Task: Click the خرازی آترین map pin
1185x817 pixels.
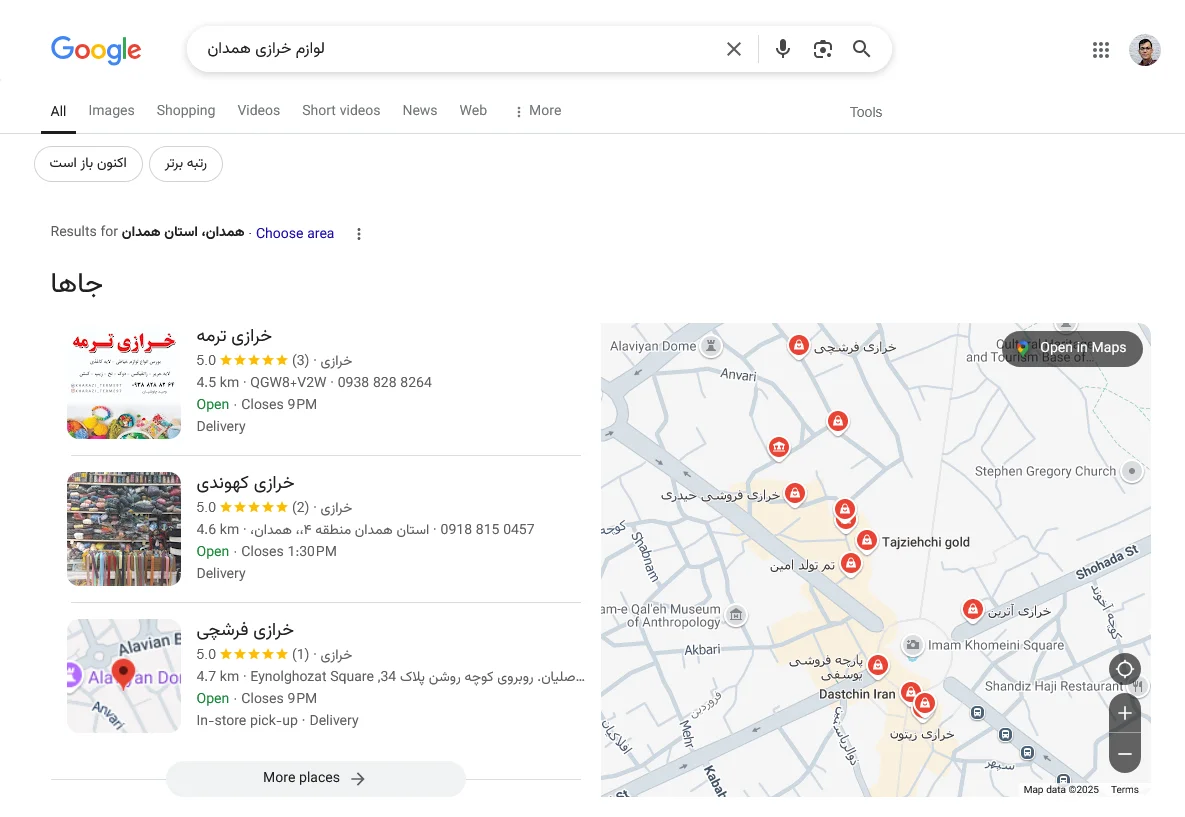Action: 973,608
